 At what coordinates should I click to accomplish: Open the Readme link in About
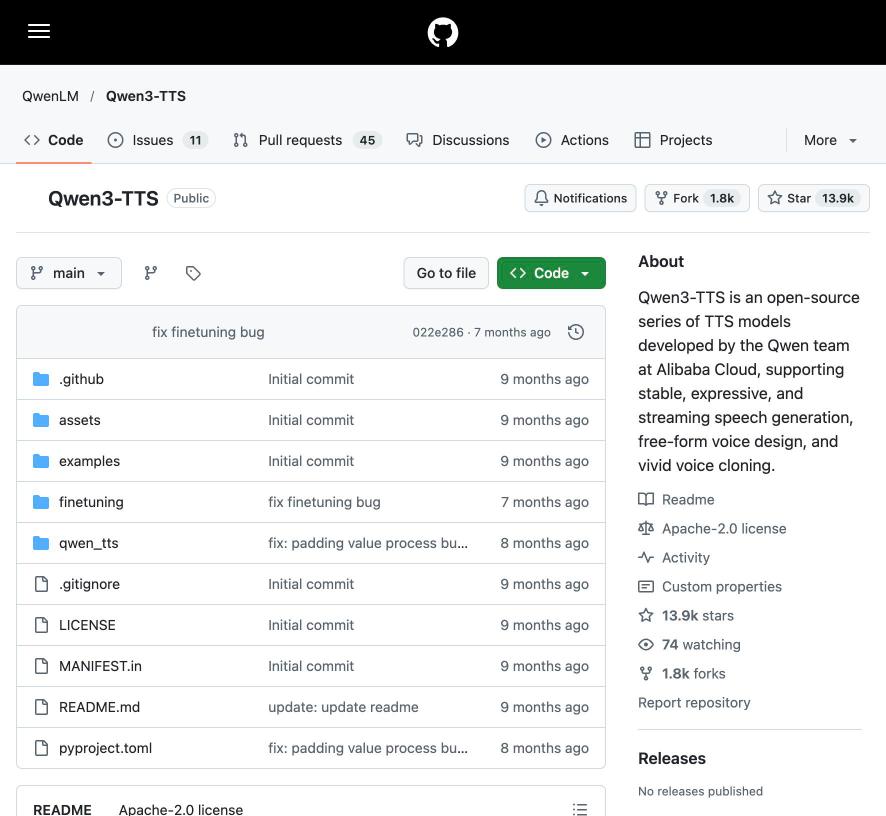[x=688, y=500]
